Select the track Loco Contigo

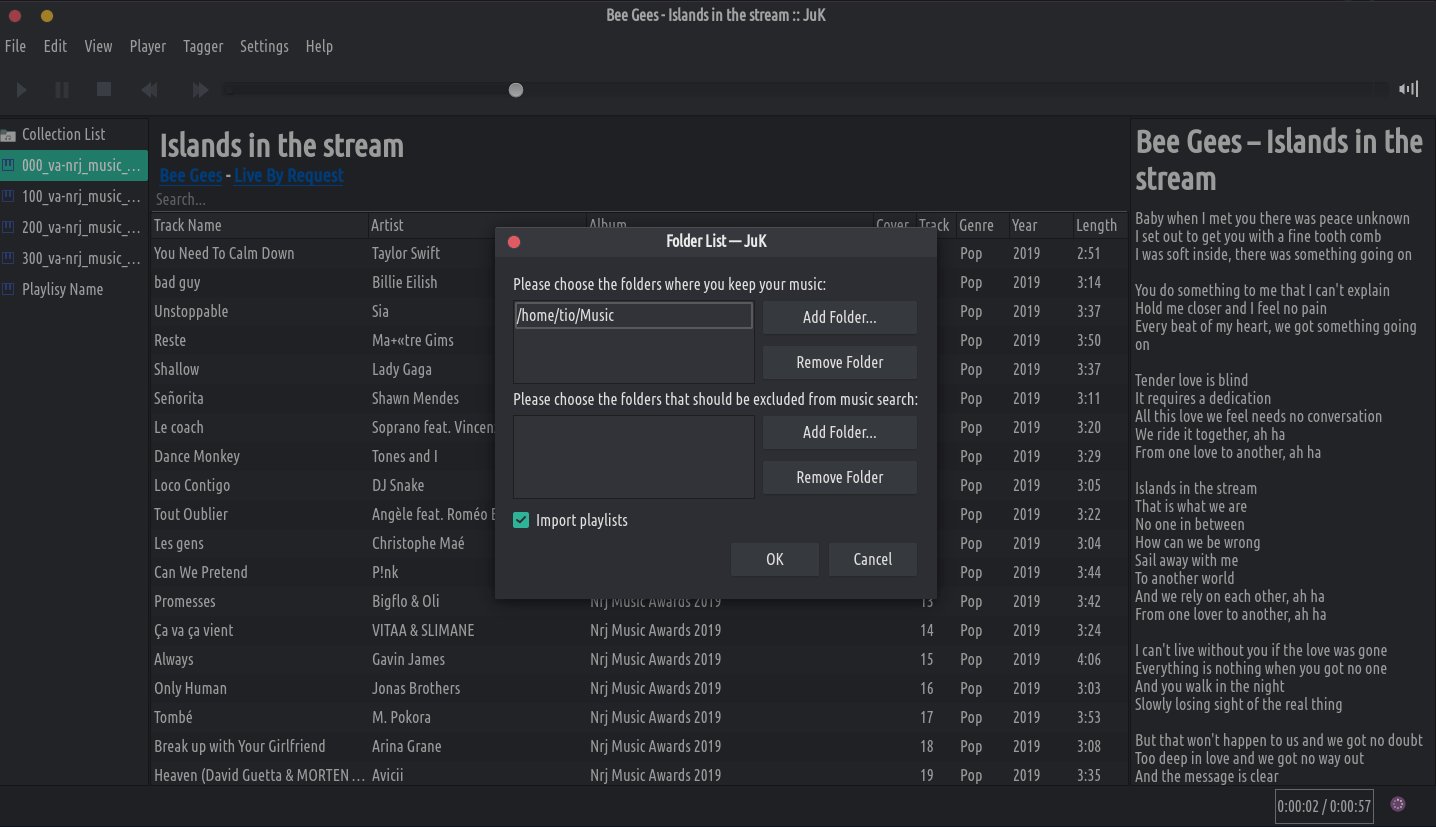coord(192,485)
